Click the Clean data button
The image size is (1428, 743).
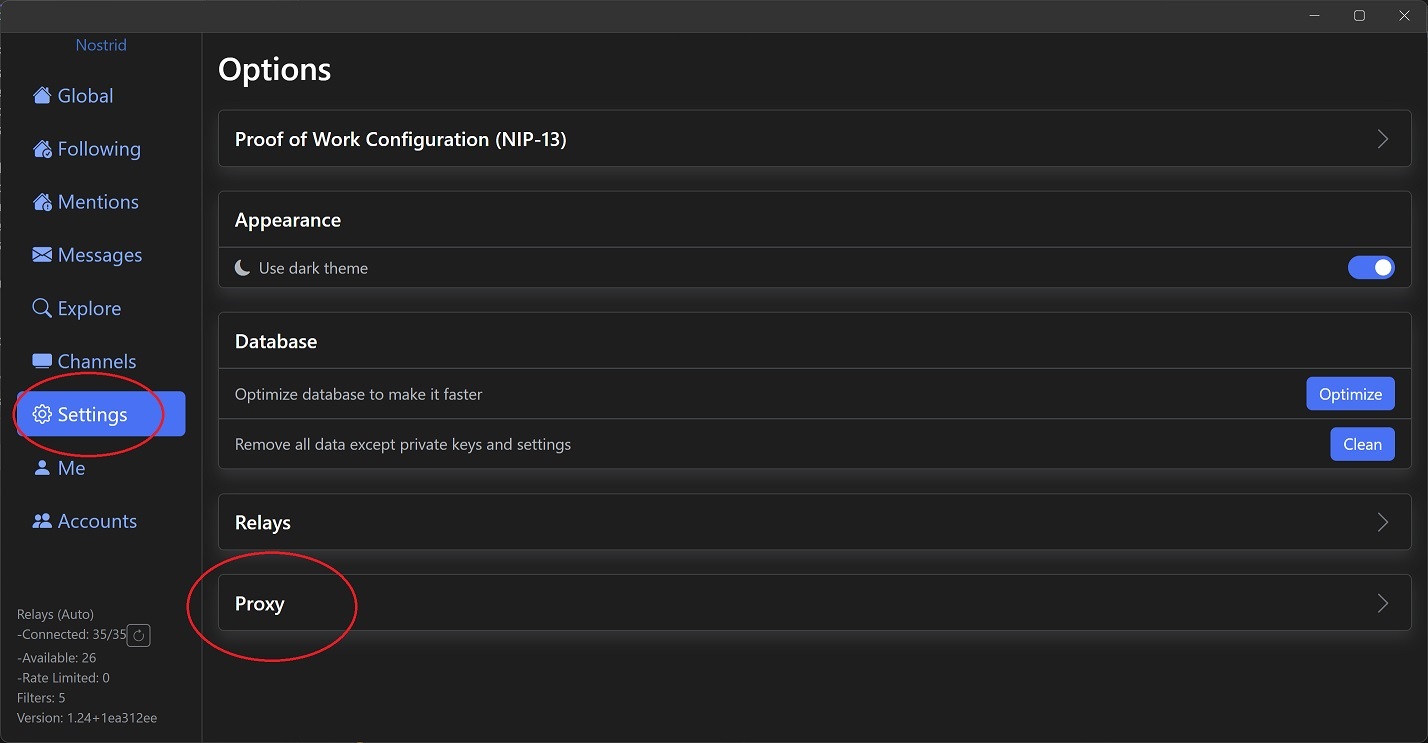(x=1362, y=444)
